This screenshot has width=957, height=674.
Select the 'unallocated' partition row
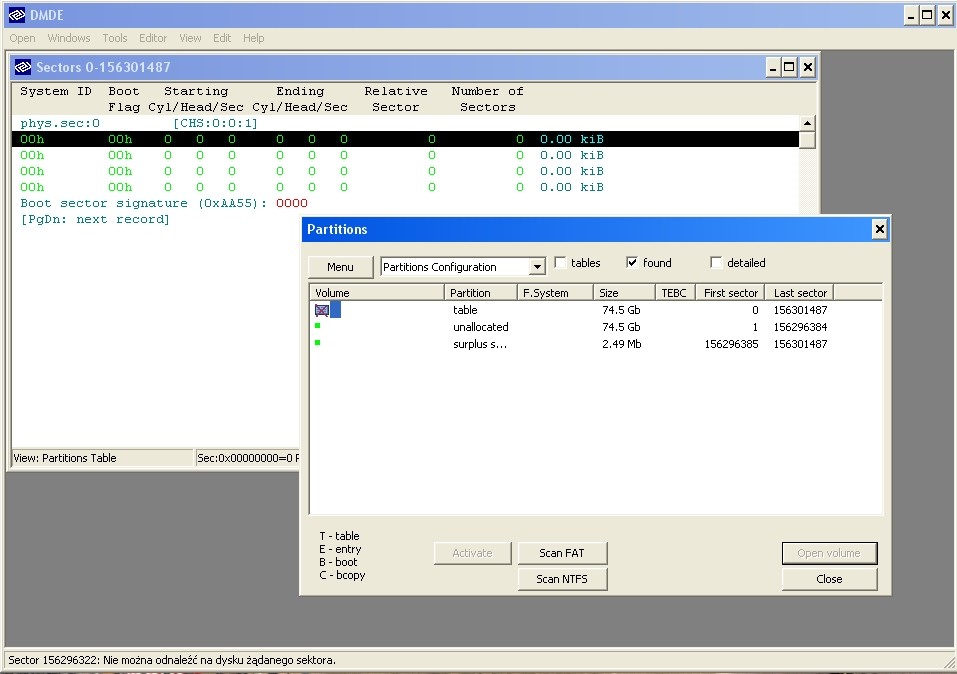click(x=596, y=327)
